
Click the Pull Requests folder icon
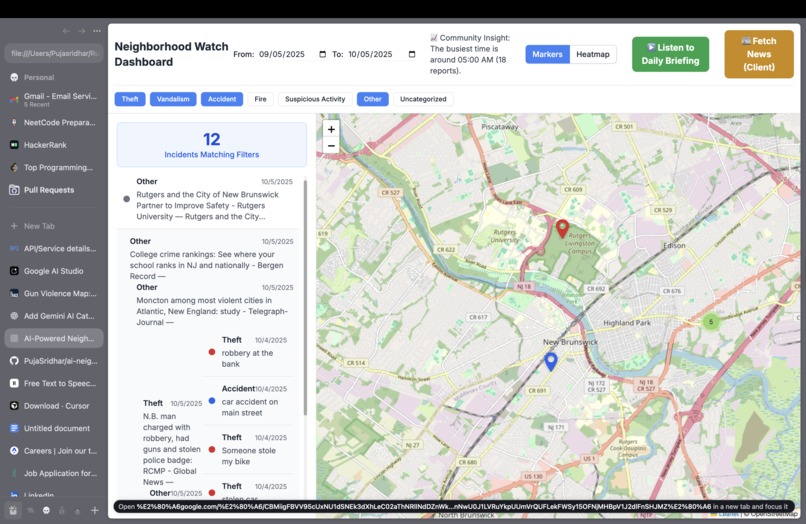pyautogui.click(x=14, y=190)
